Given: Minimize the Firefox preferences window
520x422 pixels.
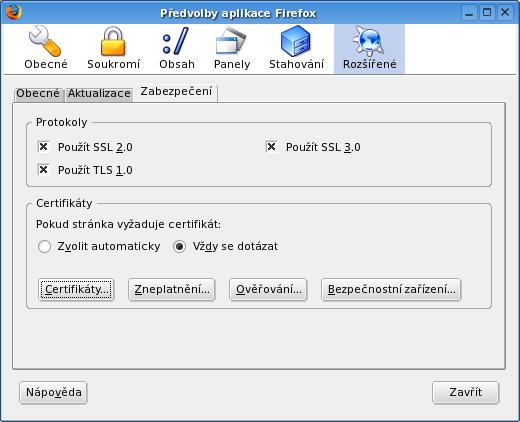Looking at the screenshot, I should [469, 13].
